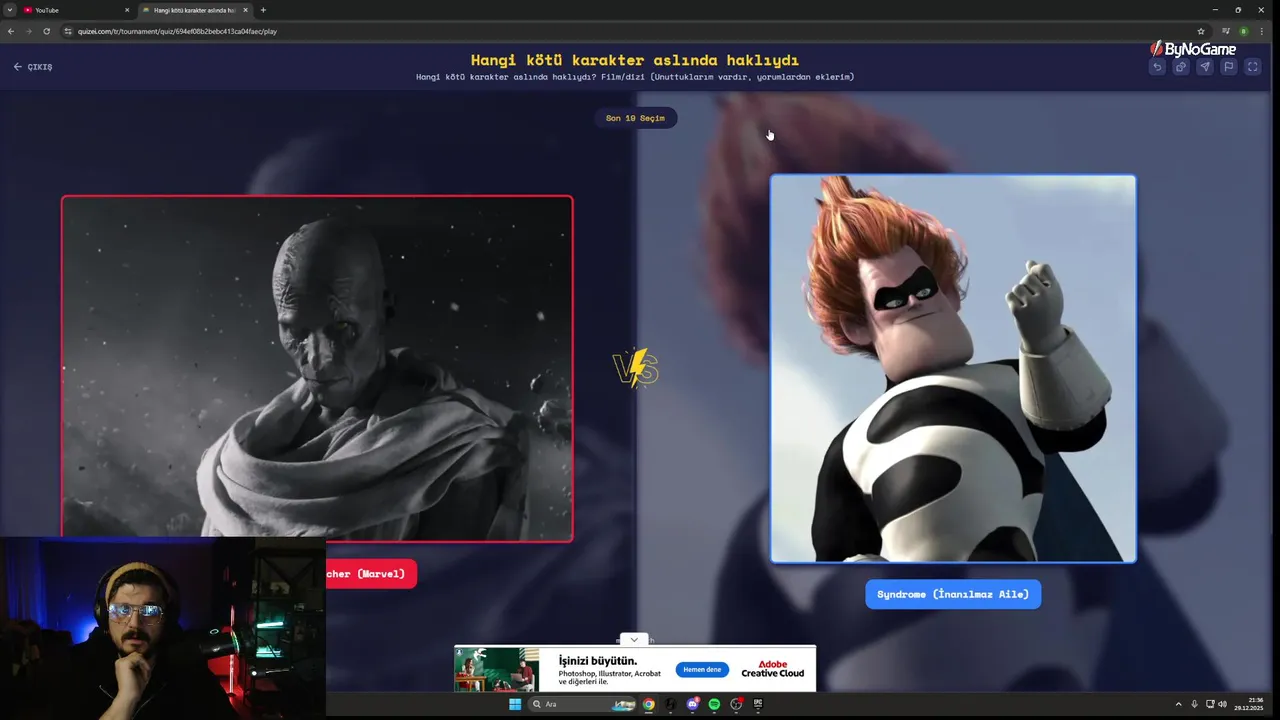Report the quiz using the flag icon
Viewport: 1280px width, 720px height.
coord(1229,67)
